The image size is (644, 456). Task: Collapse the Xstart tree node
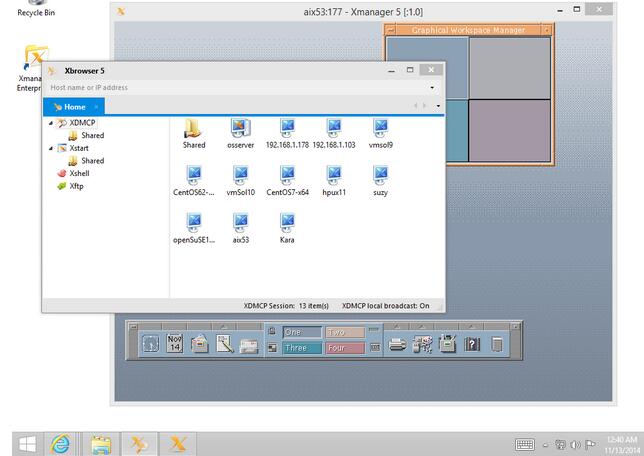pyautogui.click(x=51, y=148)
